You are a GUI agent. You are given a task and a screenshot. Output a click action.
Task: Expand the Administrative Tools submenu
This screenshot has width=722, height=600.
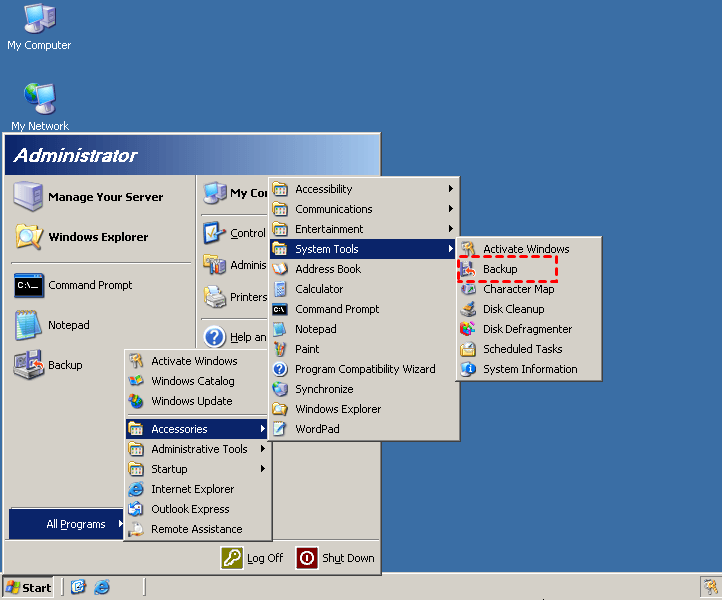[x=199, y=449]
